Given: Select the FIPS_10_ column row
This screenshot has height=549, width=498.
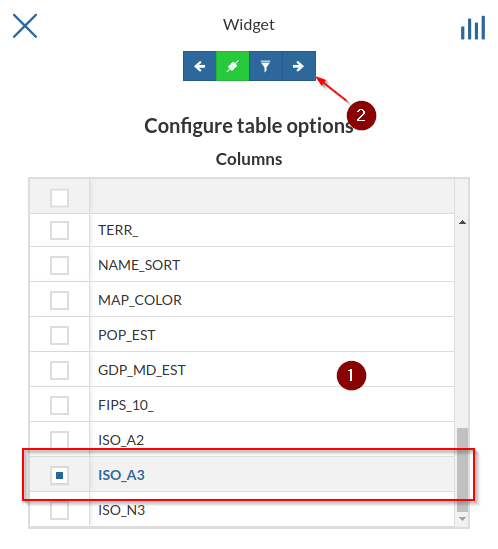Looking at the screenshot, I should coord(242,405).
